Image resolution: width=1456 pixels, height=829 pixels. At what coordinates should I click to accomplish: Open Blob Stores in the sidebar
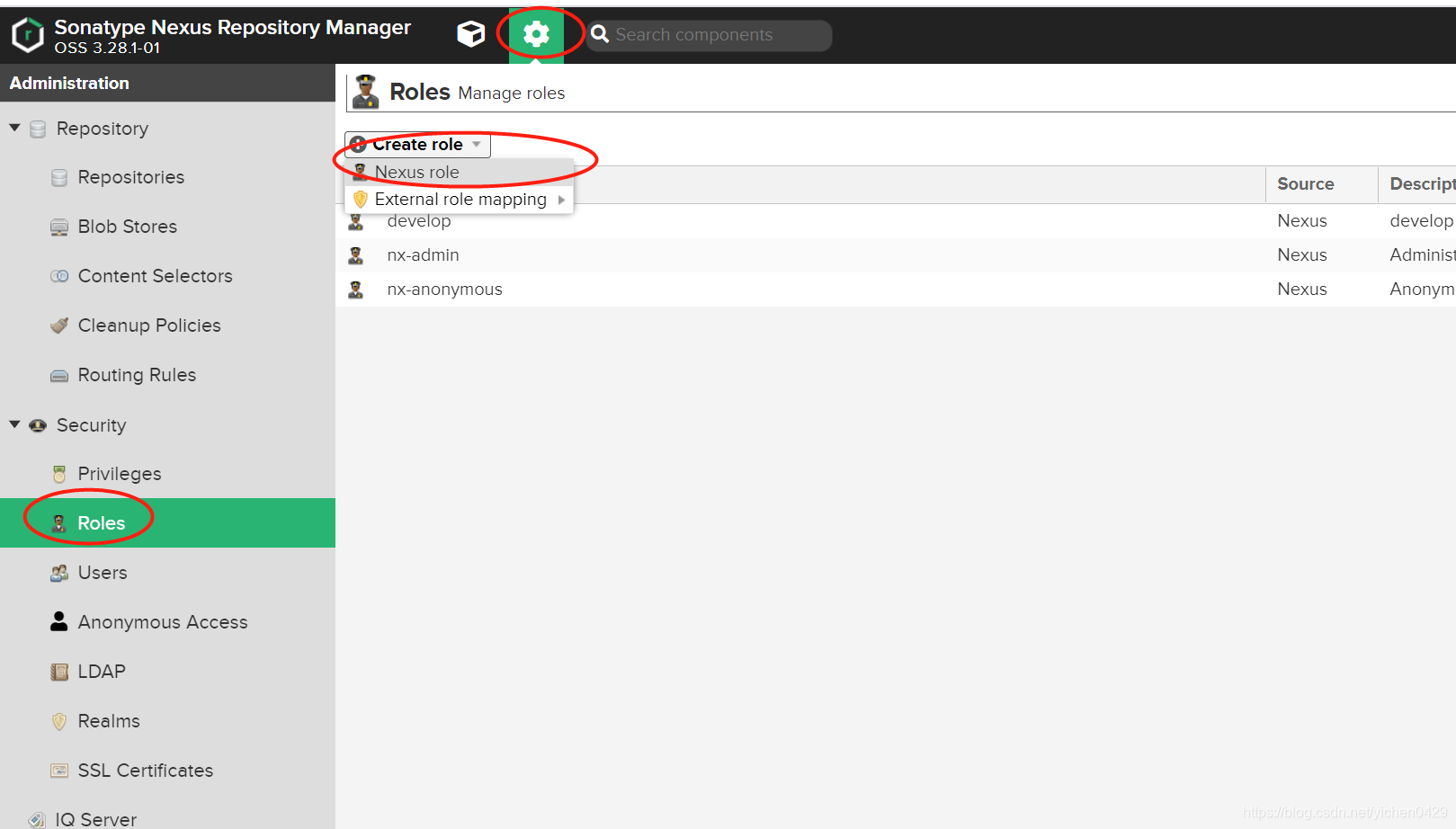(128, 227)
